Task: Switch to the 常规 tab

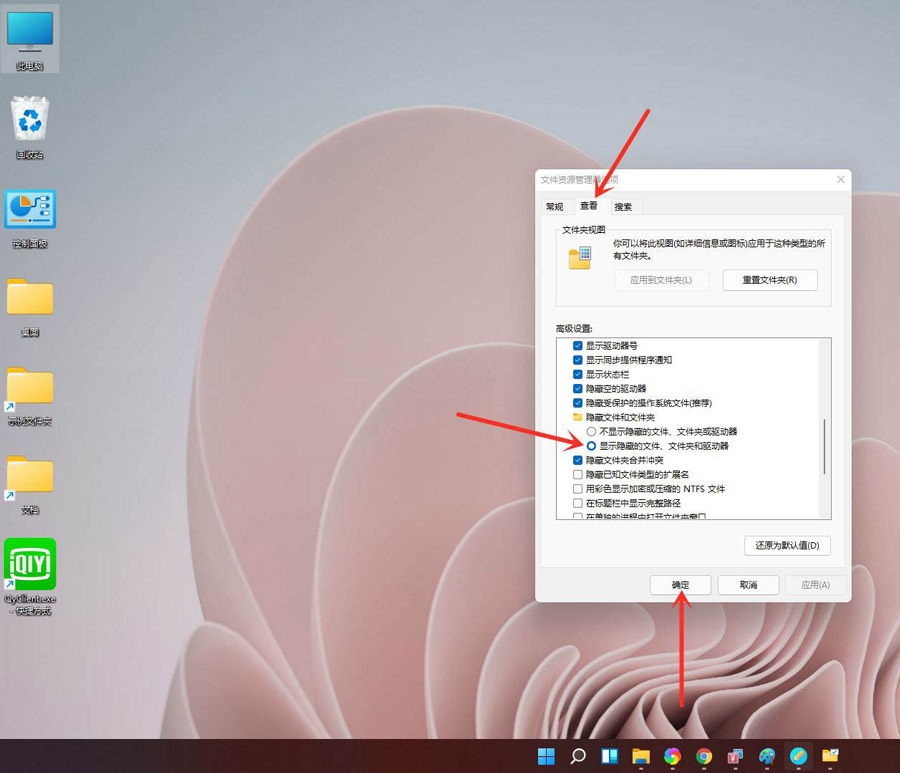Action: pos(554,206)
